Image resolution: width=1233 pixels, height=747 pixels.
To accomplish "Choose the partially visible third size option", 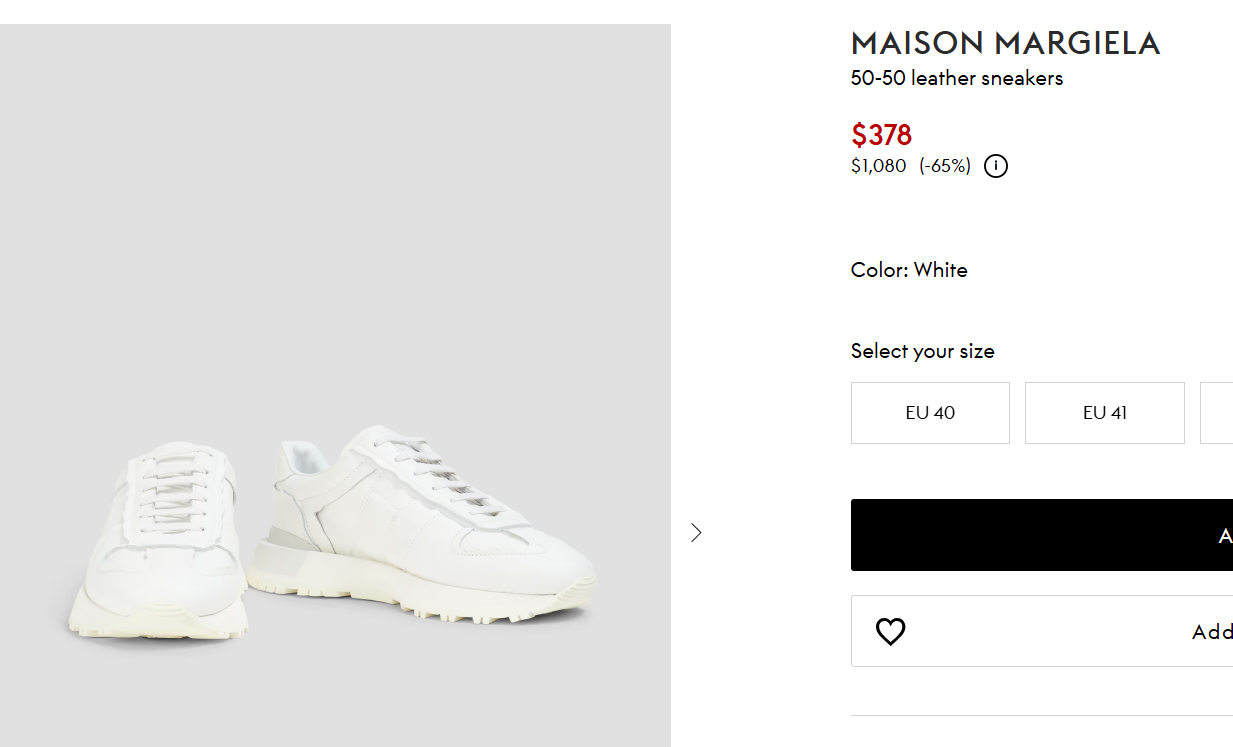I will 1217,413.
